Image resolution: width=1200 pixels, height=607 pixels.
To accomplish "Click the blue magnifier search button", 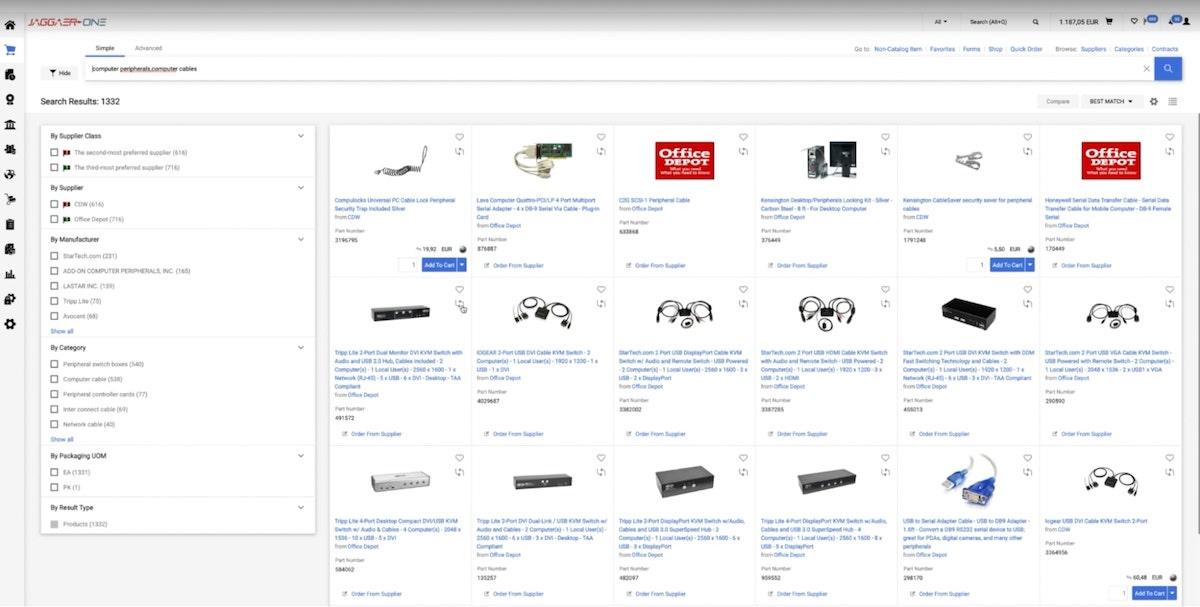I will click(1167, 68).
